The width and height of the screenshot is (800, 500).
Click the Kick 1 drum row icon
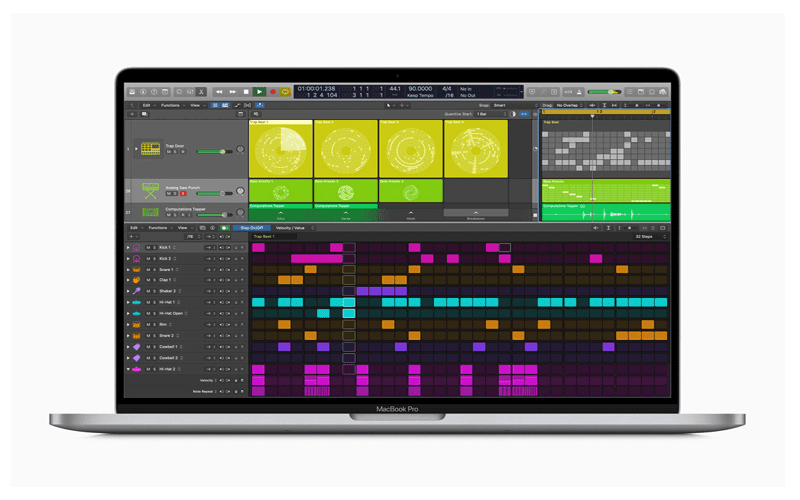[136, 246]
